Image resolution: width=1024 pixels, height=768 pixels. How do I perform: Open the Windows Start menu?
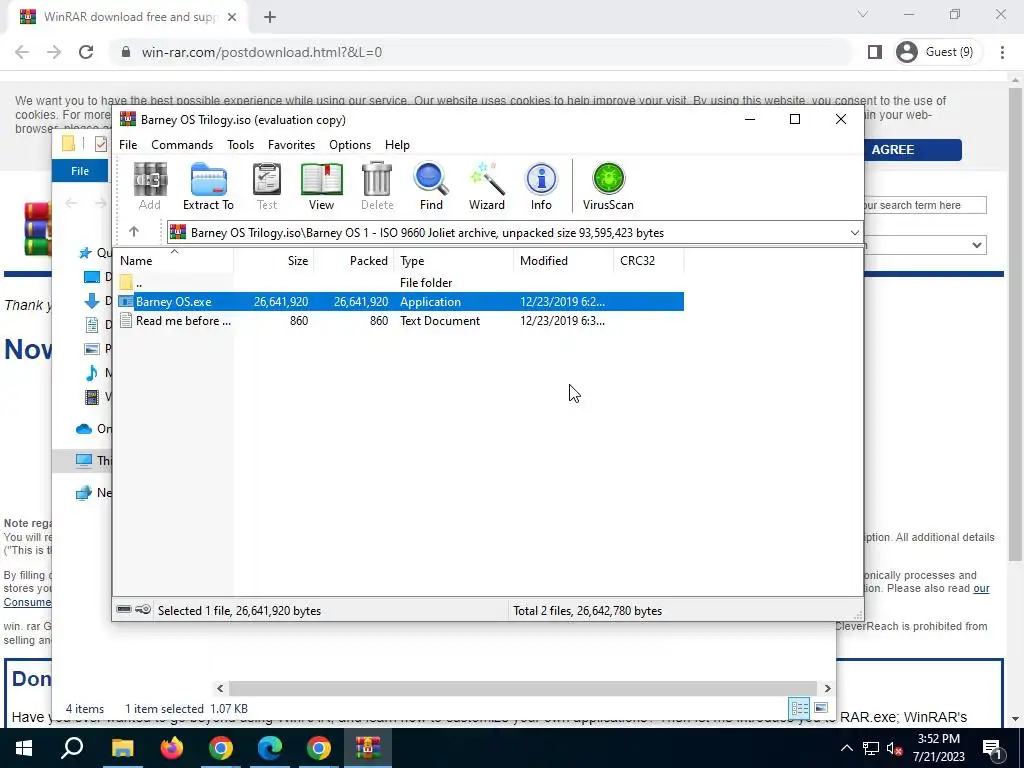point(24,748)
